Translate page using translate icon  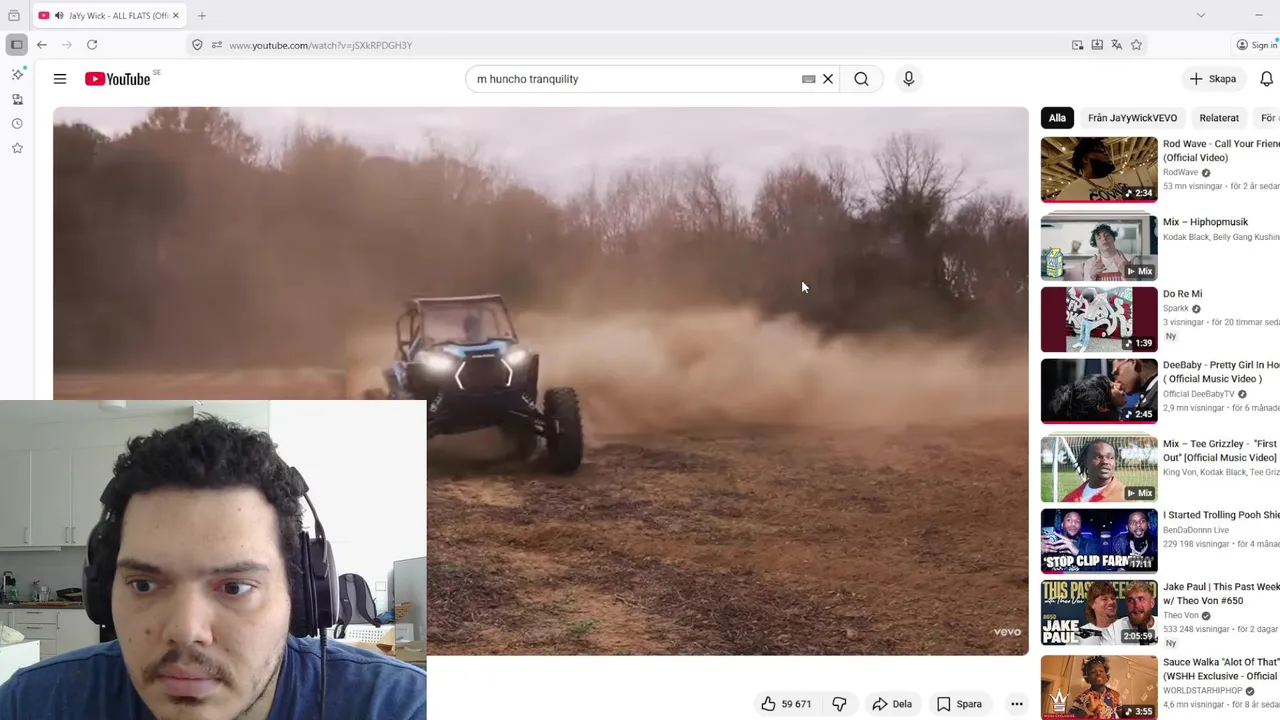click(1116, 45)
